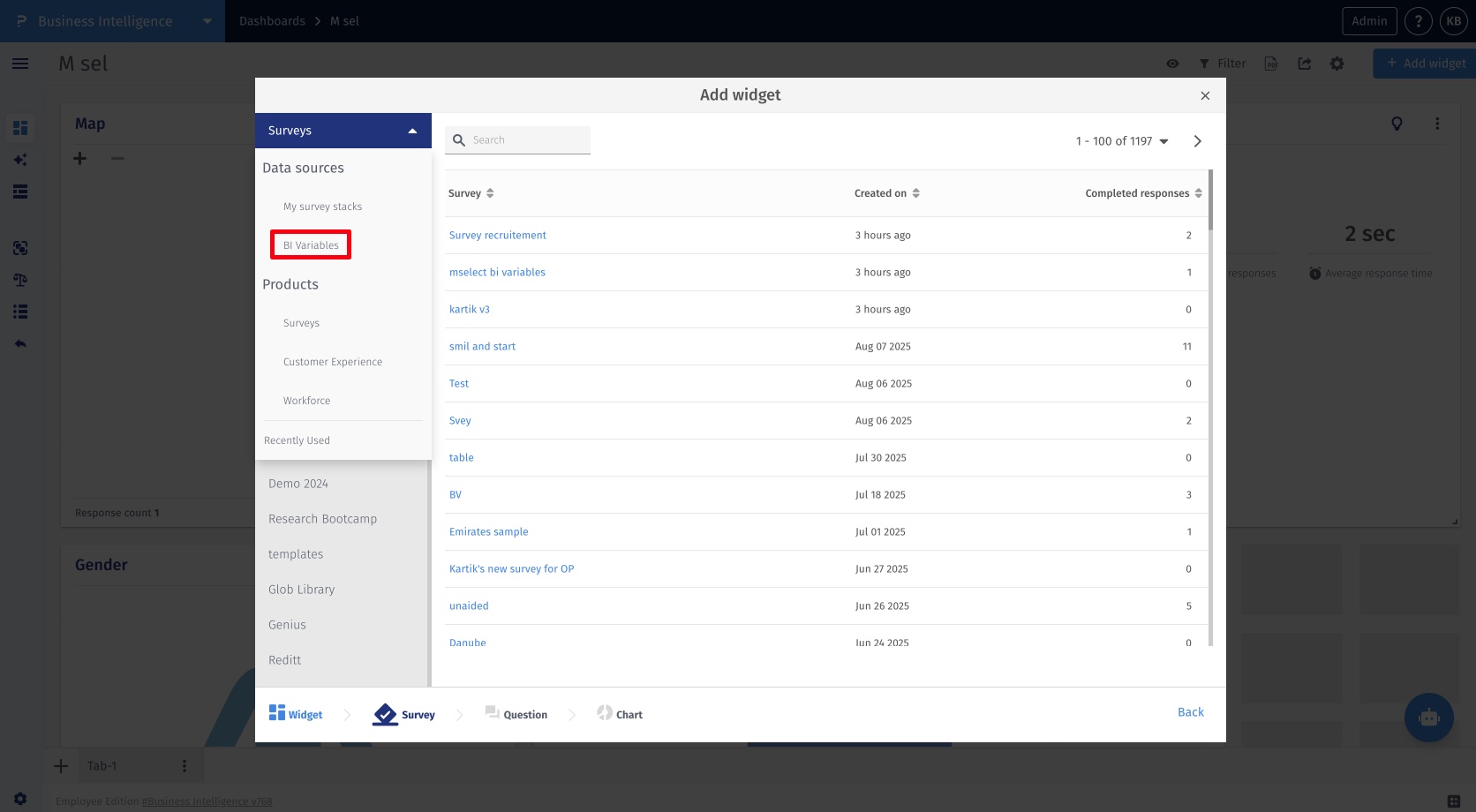1476x812 pixels.
Task: Open the dashboard Filter button
Action: coord(1223,64)
